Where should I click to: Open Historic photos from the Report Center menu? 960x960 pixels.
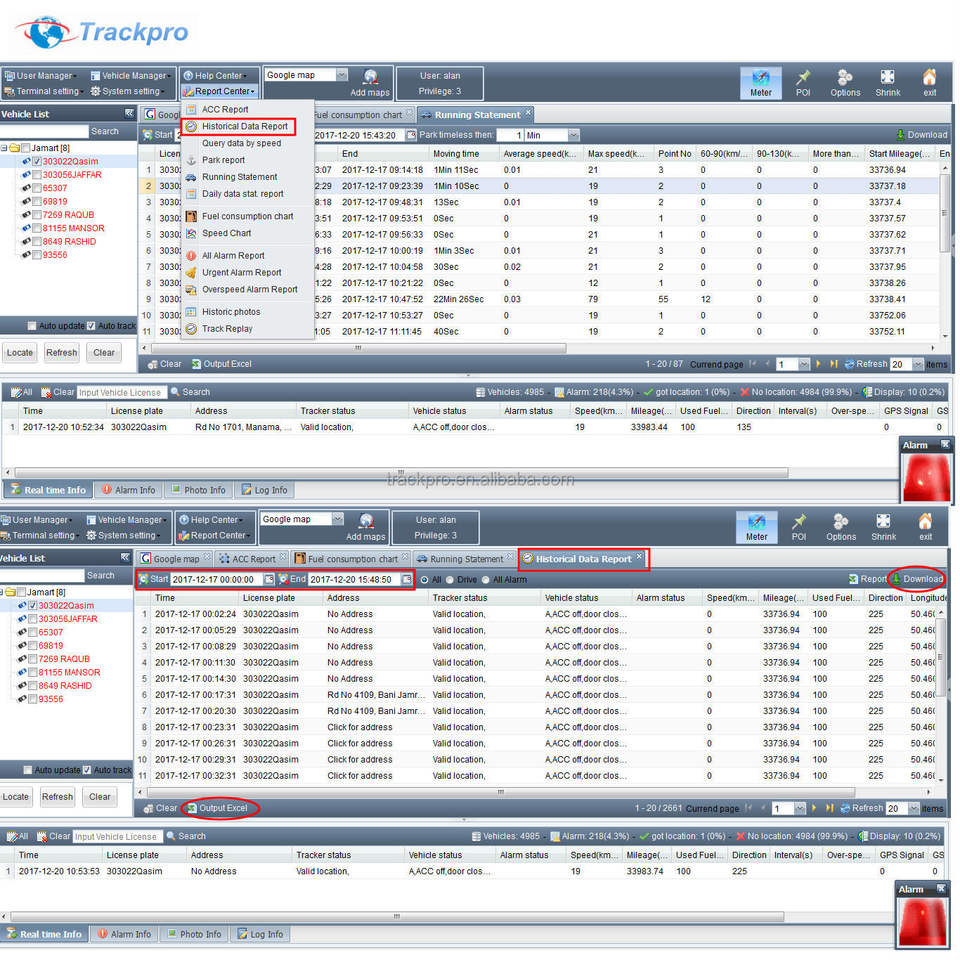pyautogui.click(x=230, y=312)
